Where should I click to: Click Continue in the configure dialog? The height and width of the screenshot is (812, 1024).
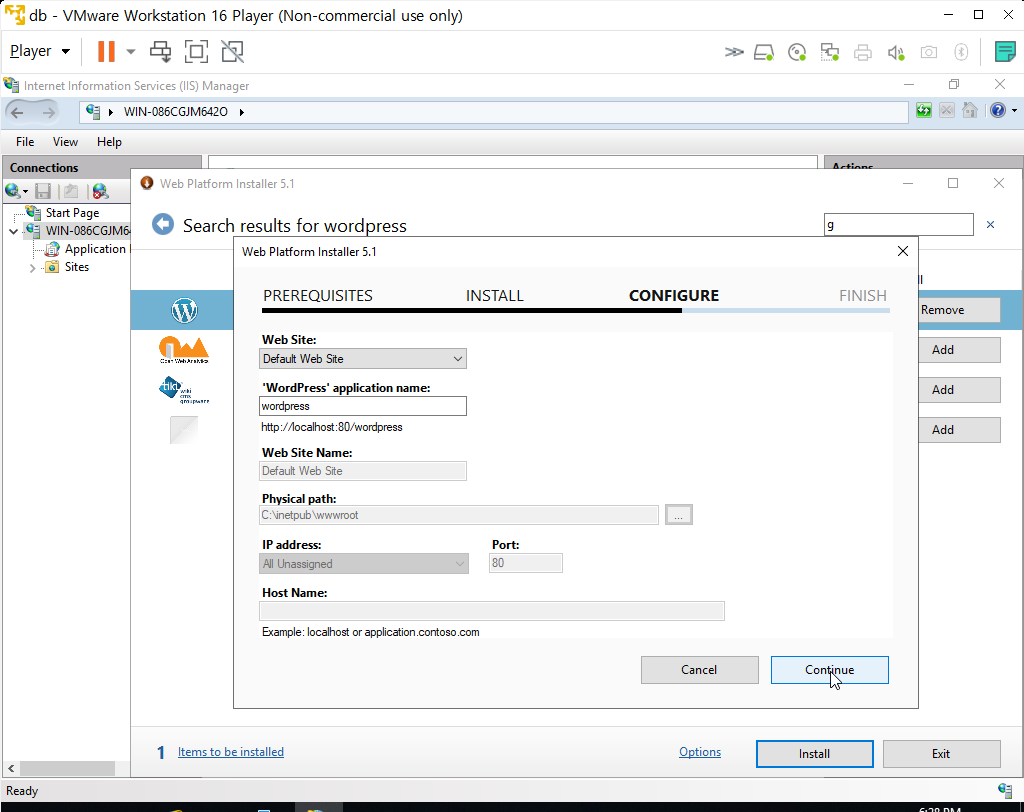(829, 670)
